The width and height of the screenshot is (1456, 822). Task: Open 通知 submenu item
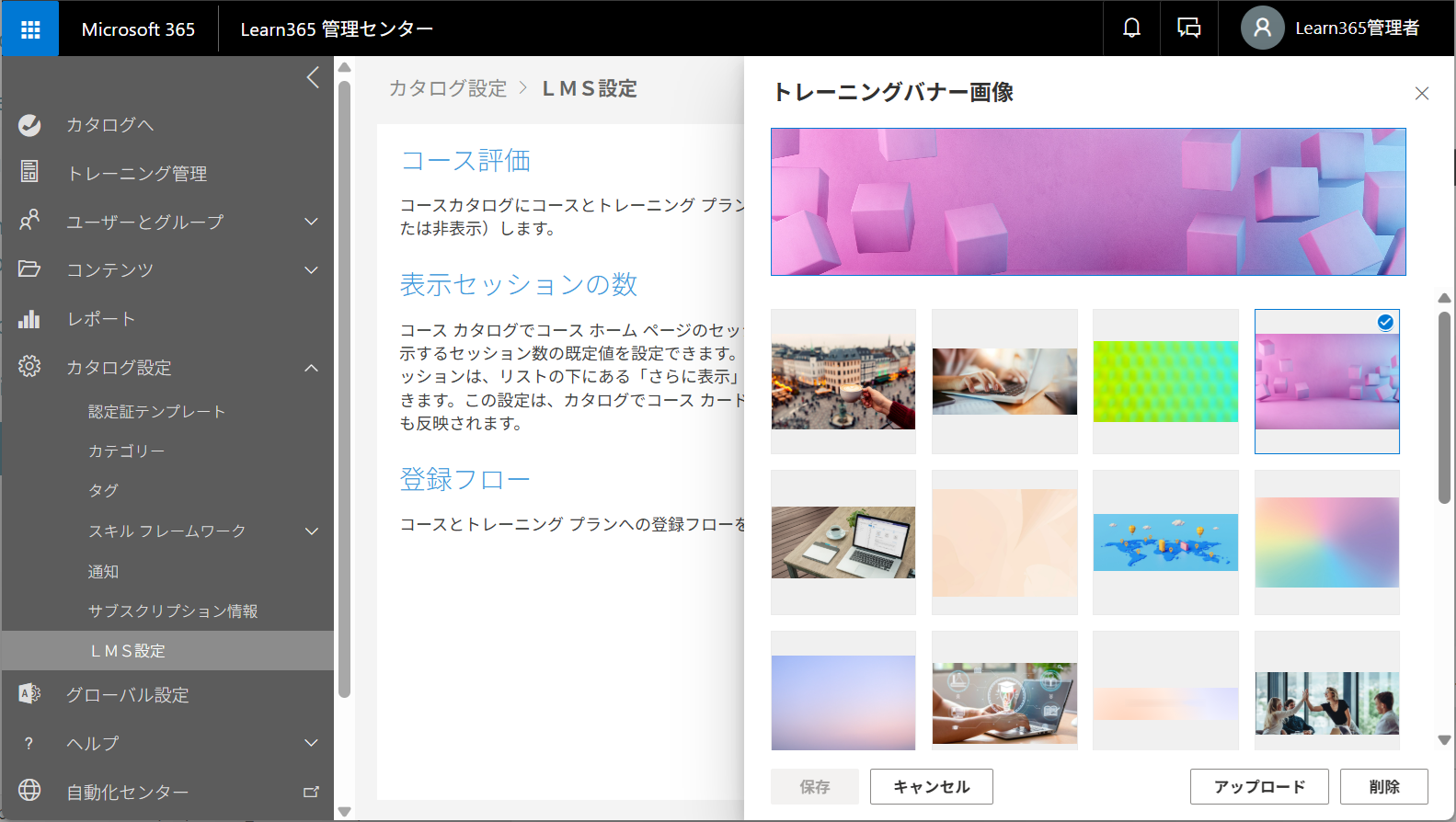tap(104, 571)
